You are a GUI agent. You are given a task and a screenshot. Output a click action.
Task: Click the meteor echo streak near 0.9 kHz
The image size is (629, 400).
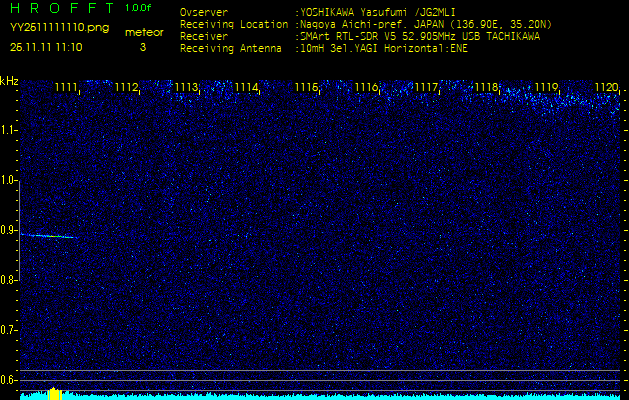point(47,236)
